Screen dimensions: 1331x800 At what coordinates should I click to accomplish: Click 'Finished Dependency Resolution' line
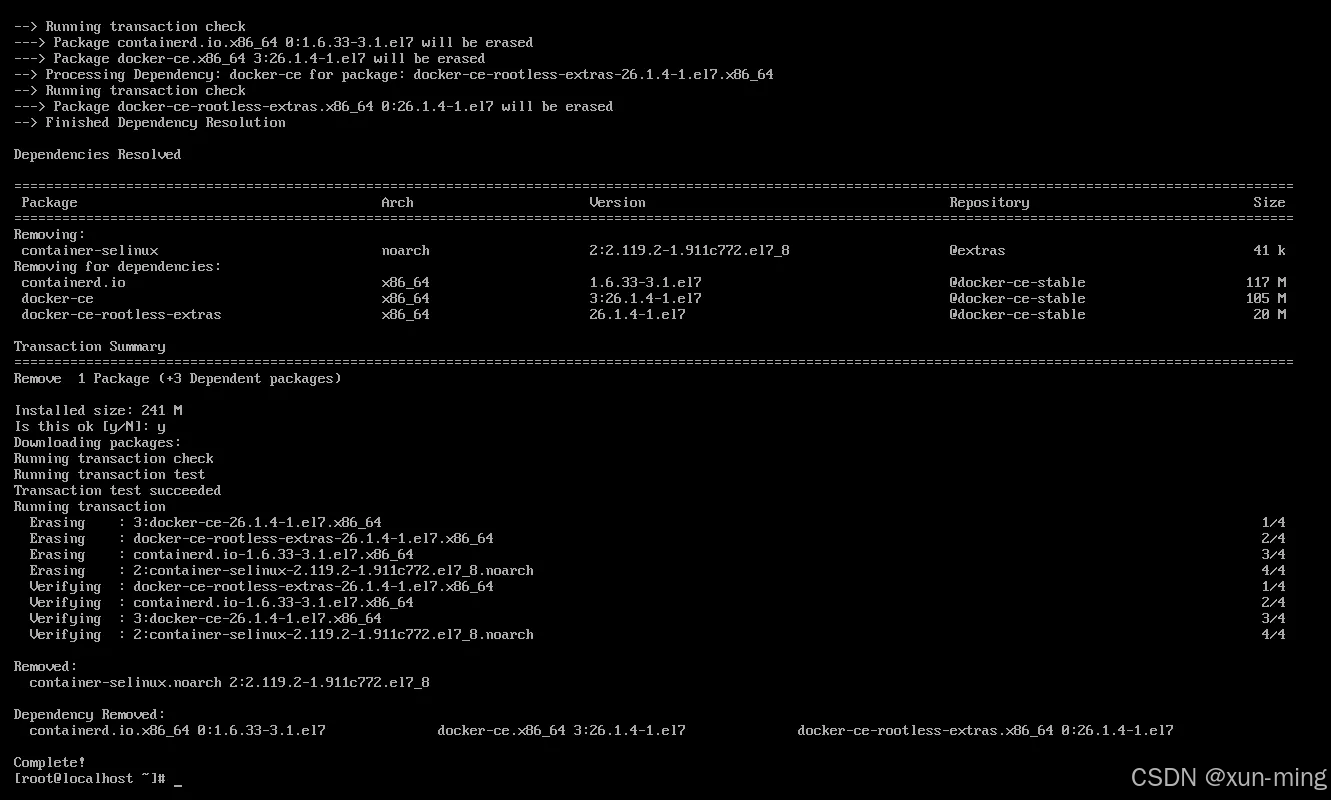[x=149, y=122]
